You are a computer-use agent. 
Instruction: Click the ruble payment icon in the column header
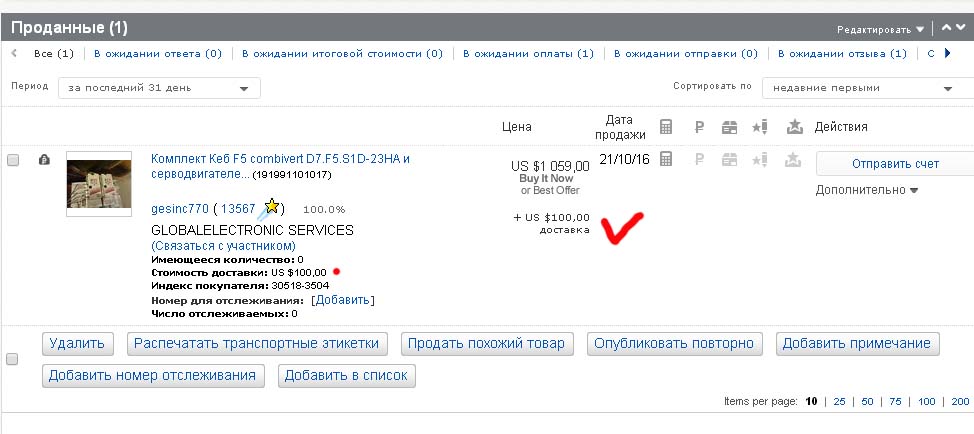pos(700,127)
